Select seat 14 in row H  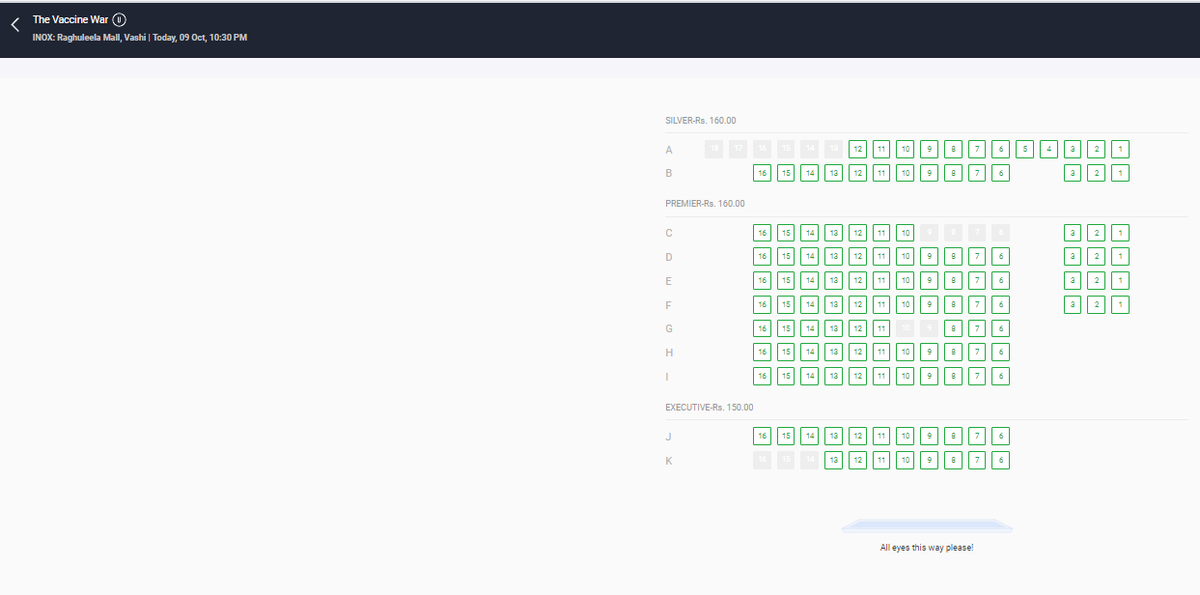click(x=810, y=352)
